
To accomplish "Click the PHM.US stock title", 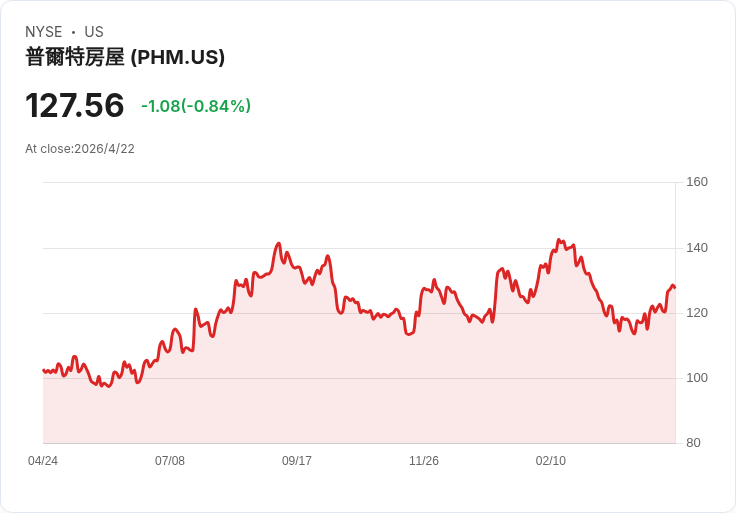I will pyautogui.click(x=125, y=57).
